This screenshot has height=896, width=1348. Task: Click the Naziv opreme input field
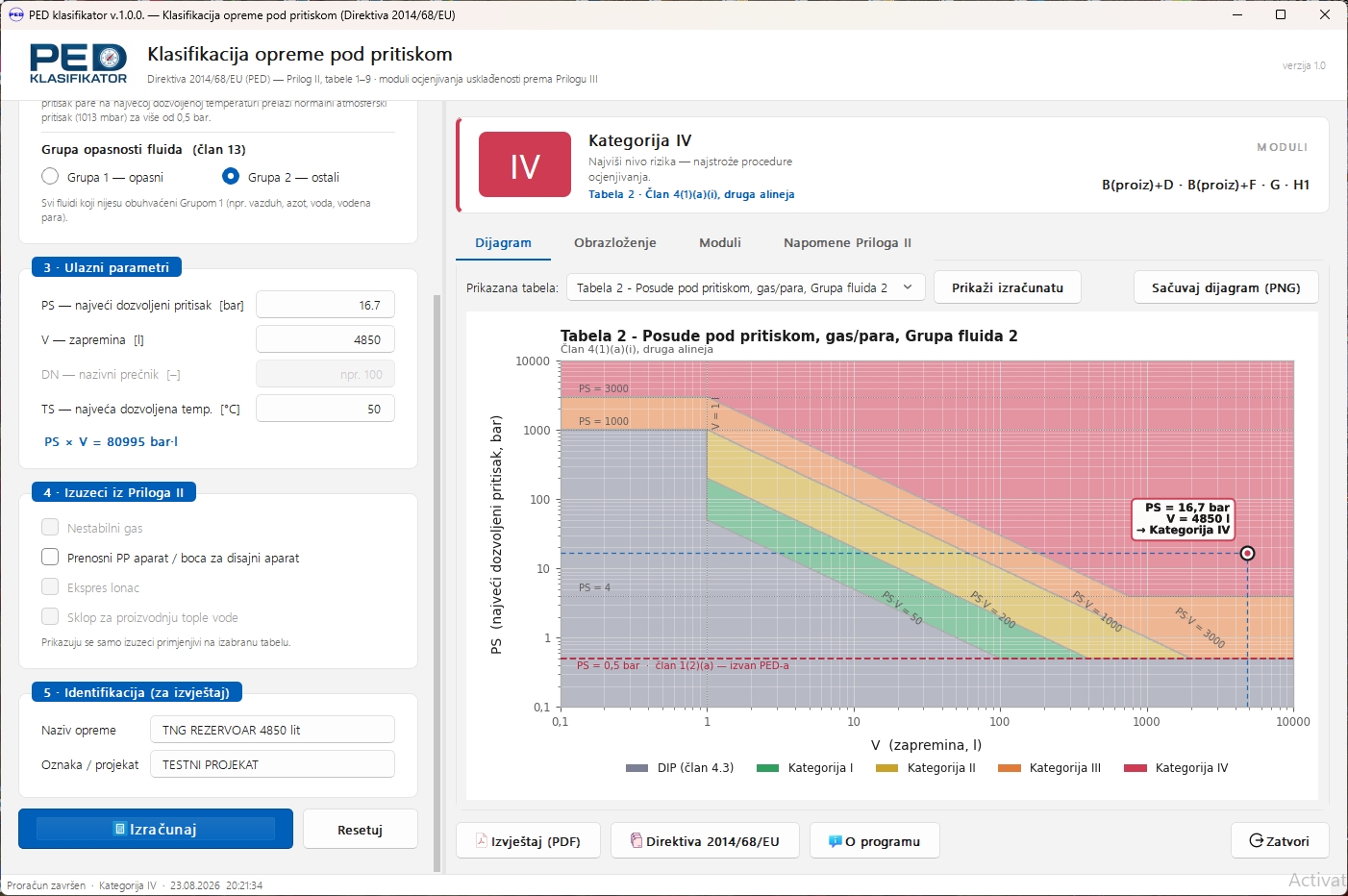272,730
